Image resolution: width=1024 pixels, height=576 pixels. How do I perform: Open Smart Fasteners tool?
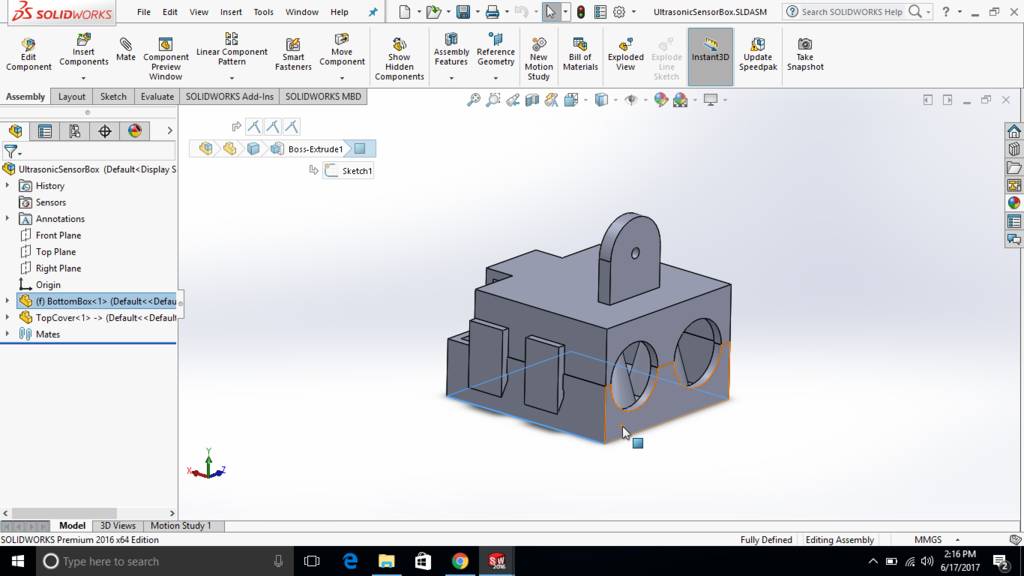click(x=293, y=55)
